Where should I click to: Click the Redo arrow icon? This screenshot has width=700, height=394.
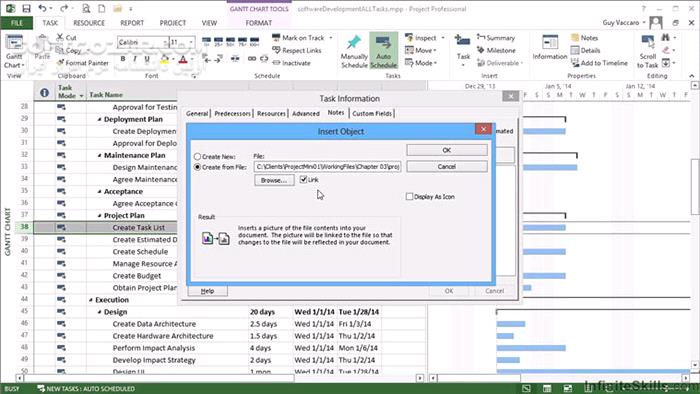pyautogui.click(x=63, y=8)
